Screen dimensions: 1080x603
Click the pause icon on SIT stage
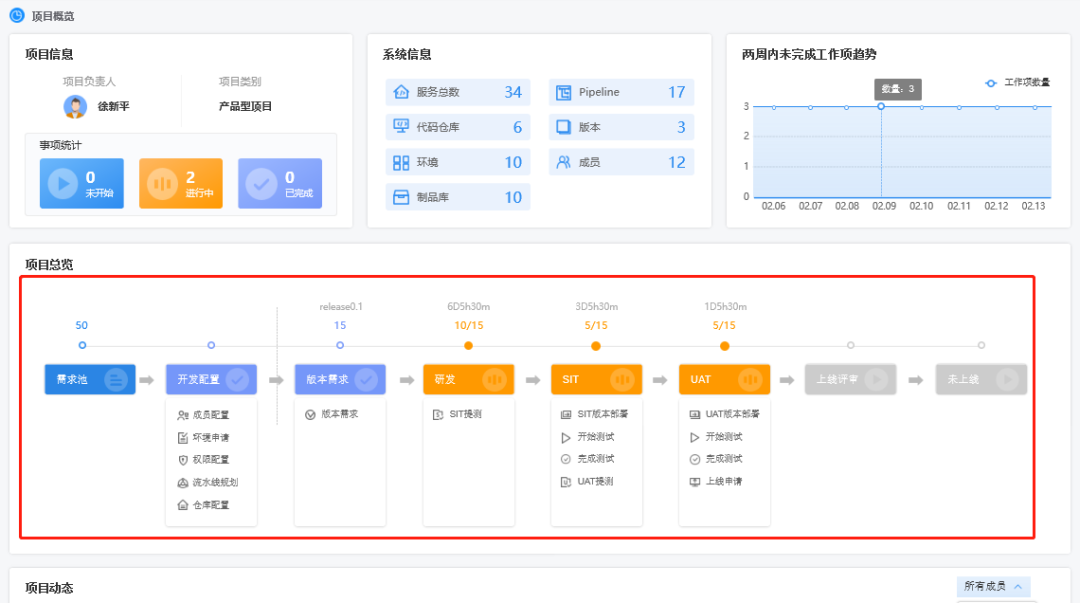point(623,379)
